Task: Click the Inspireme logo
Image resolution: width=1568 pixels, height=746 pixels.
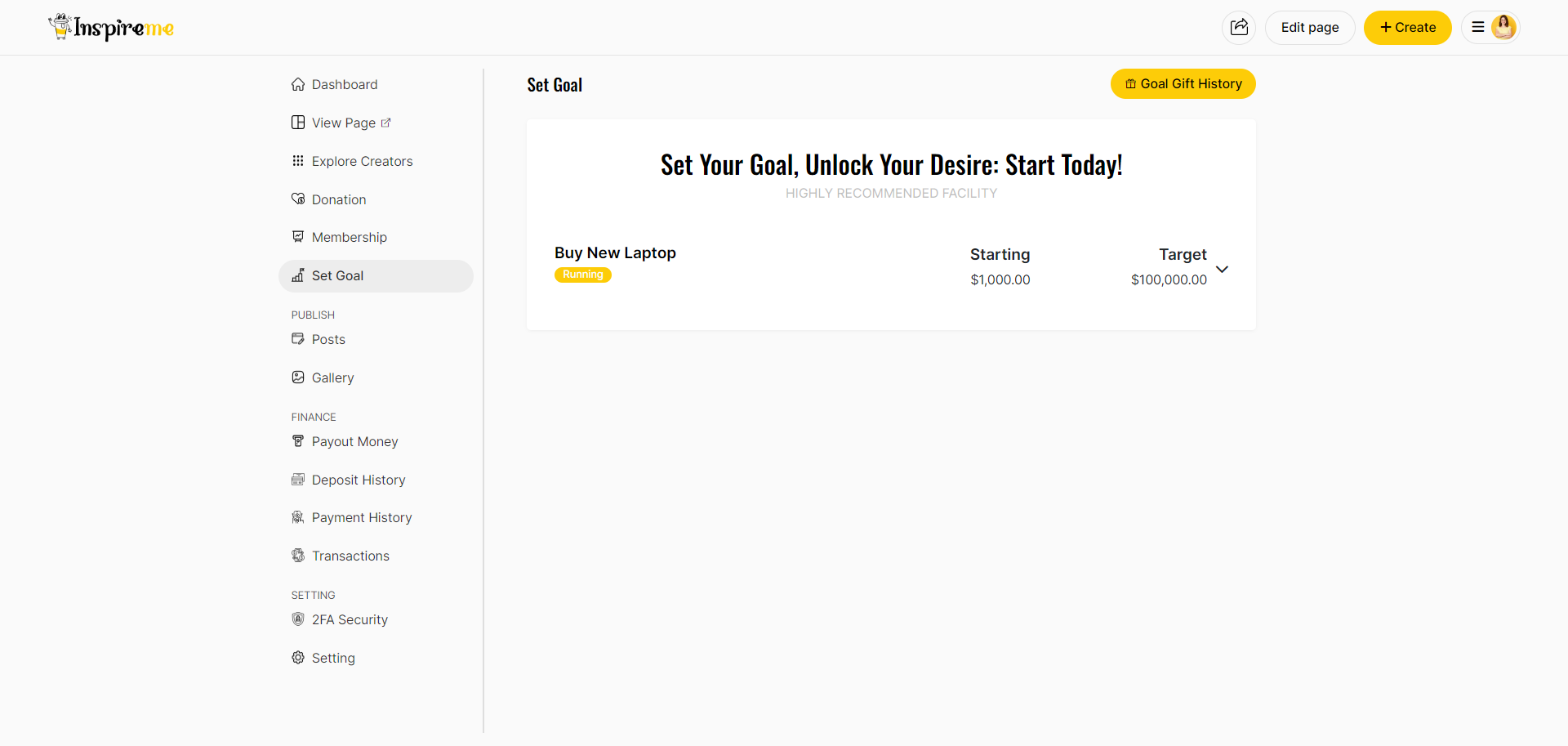Action: tap(111, 27)
